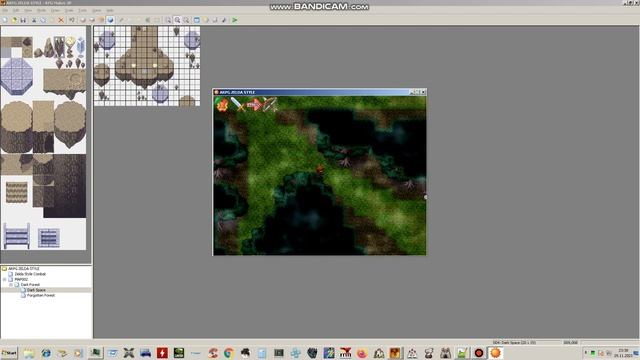Image resolution: width=640 pixels, height=360 pixels.
Task: Set zoom scale to 1:2
Action: tap(177, 20)
